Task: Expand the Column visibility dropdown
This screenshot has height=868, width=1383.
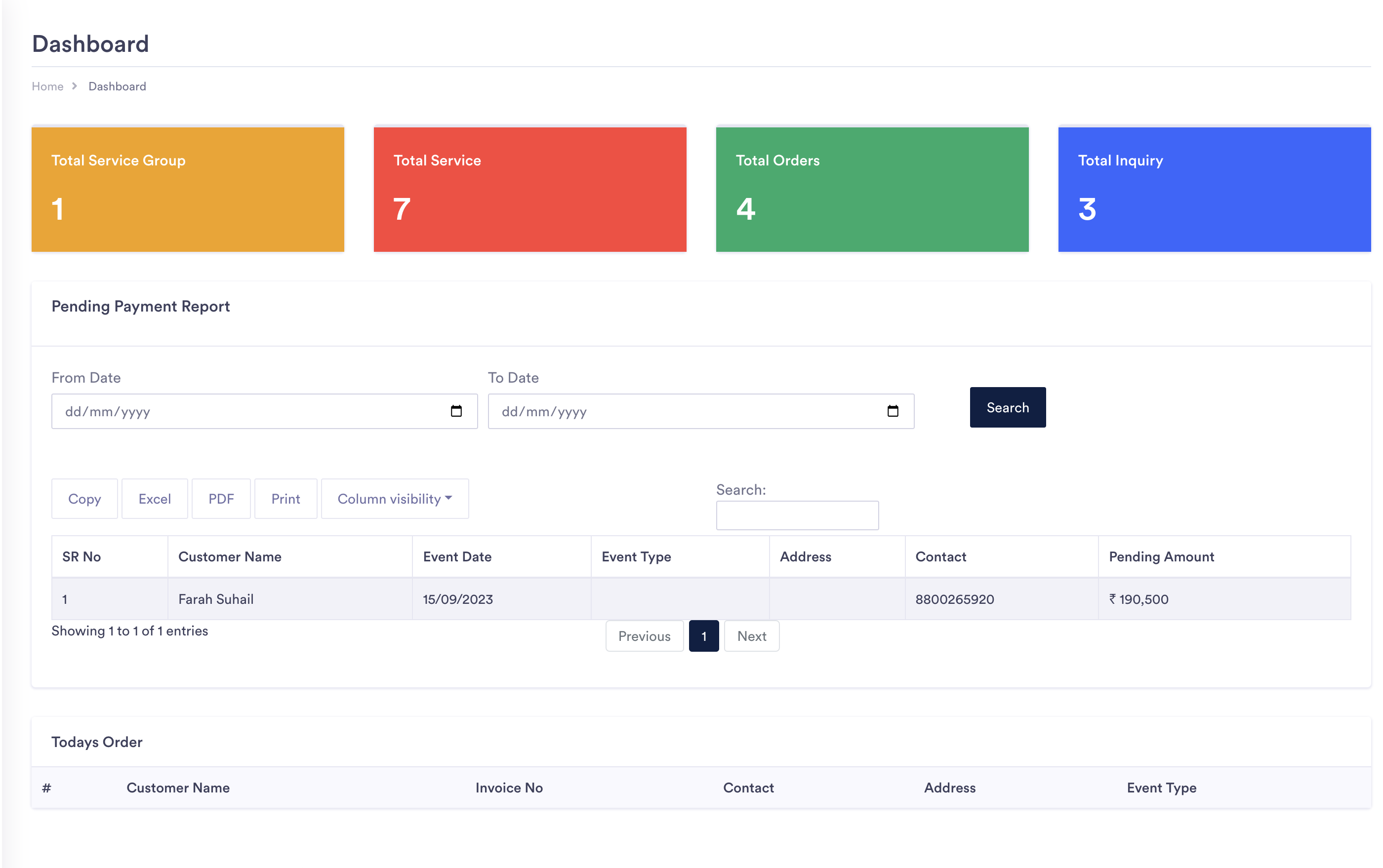Action: tap(395, 498)
